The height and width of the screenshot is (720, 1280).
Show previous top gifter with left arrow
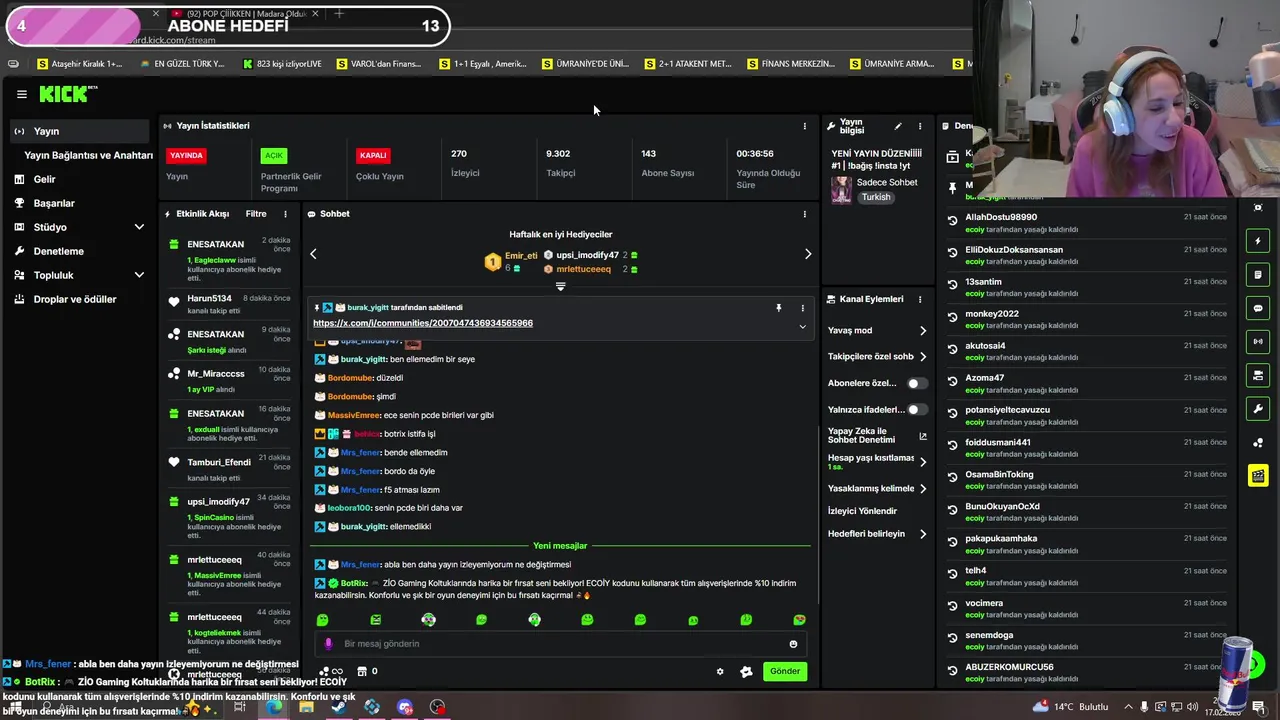point(313,254)
